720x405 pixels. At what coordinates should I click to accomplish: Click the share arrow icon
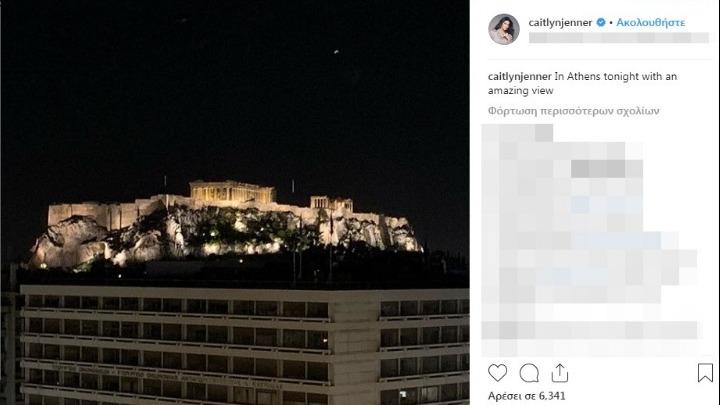pyautogui.click(x=560, y=373)
